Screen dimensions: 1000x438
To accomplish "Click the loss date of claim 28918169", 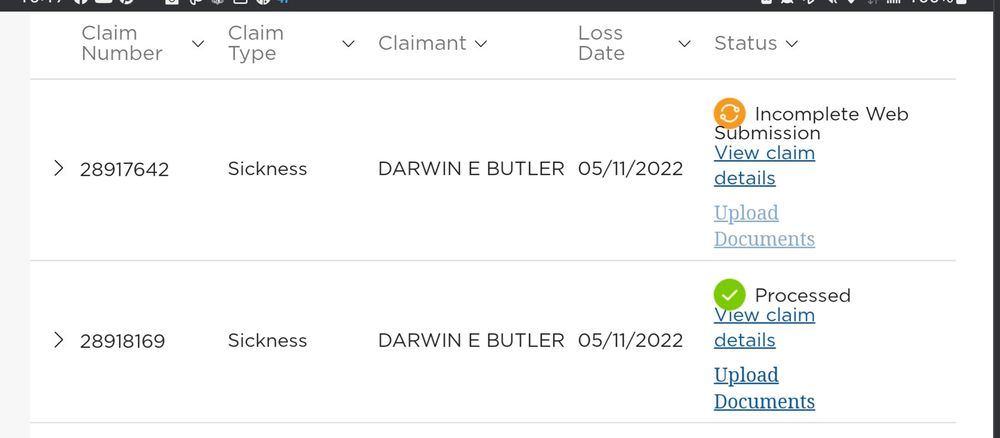I will 630,340.
